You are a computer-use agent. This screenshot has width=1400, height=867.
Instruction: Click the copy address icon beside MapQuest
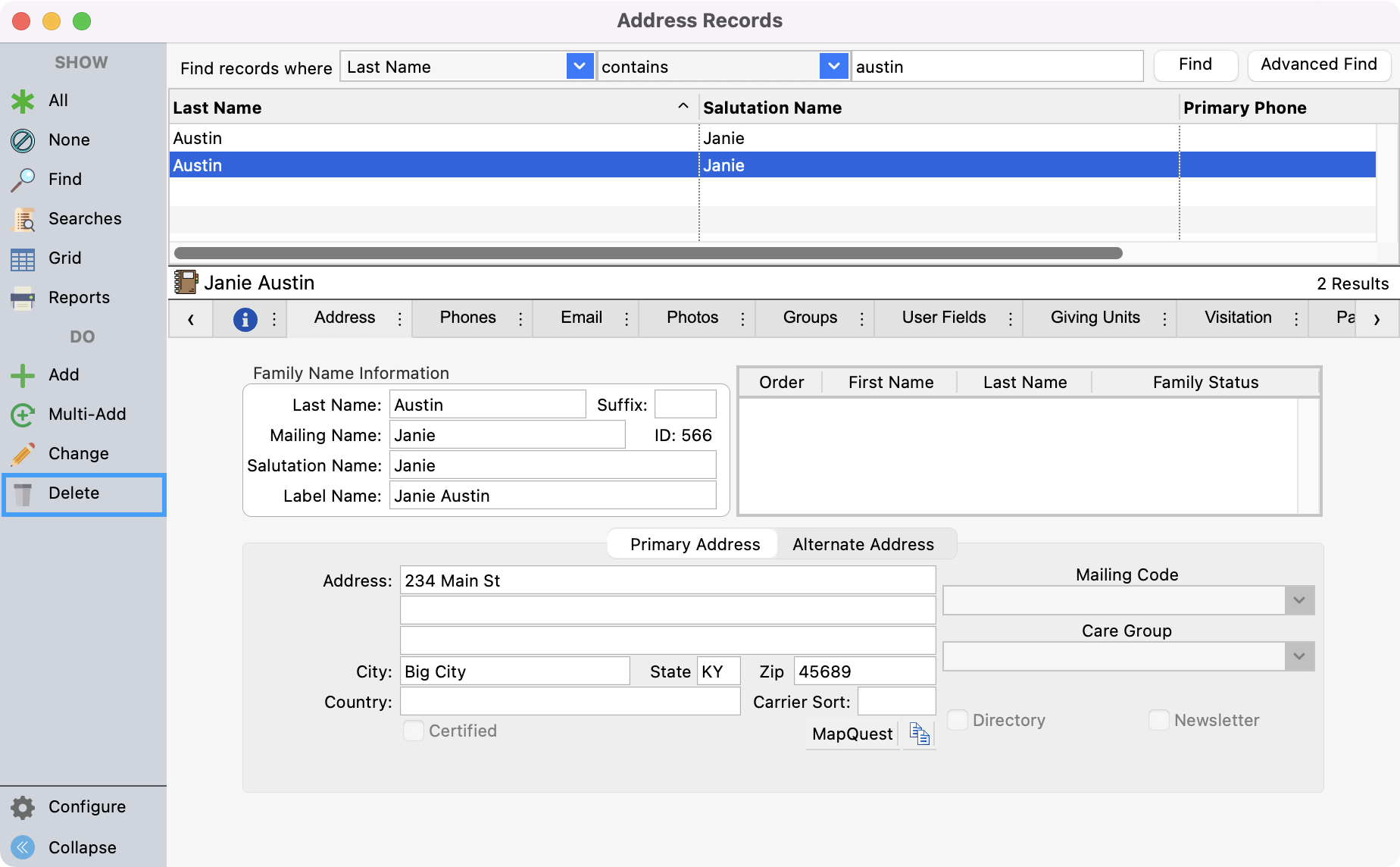(919, 734)
